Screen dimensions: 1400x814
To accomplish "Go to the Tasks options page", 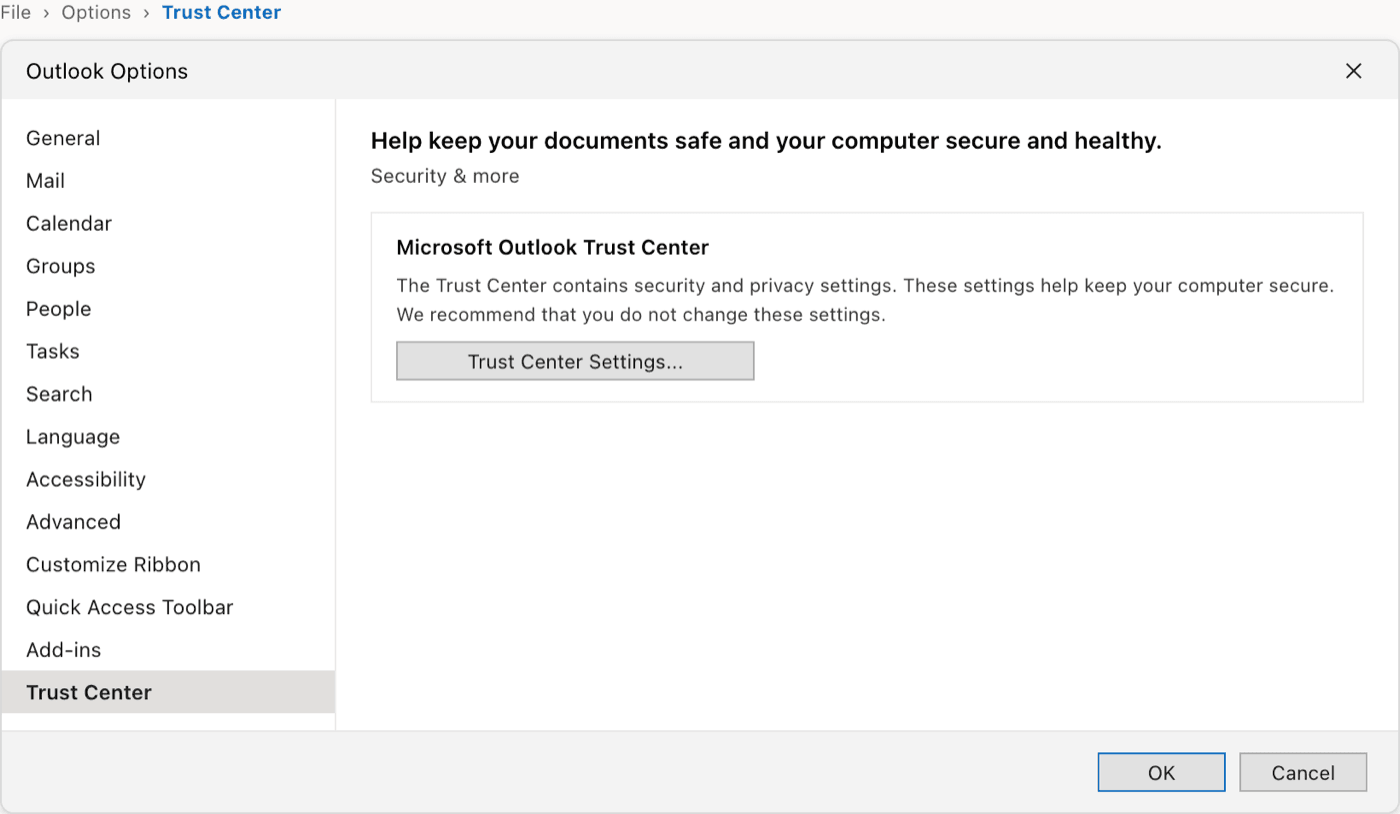I will 168,351.
